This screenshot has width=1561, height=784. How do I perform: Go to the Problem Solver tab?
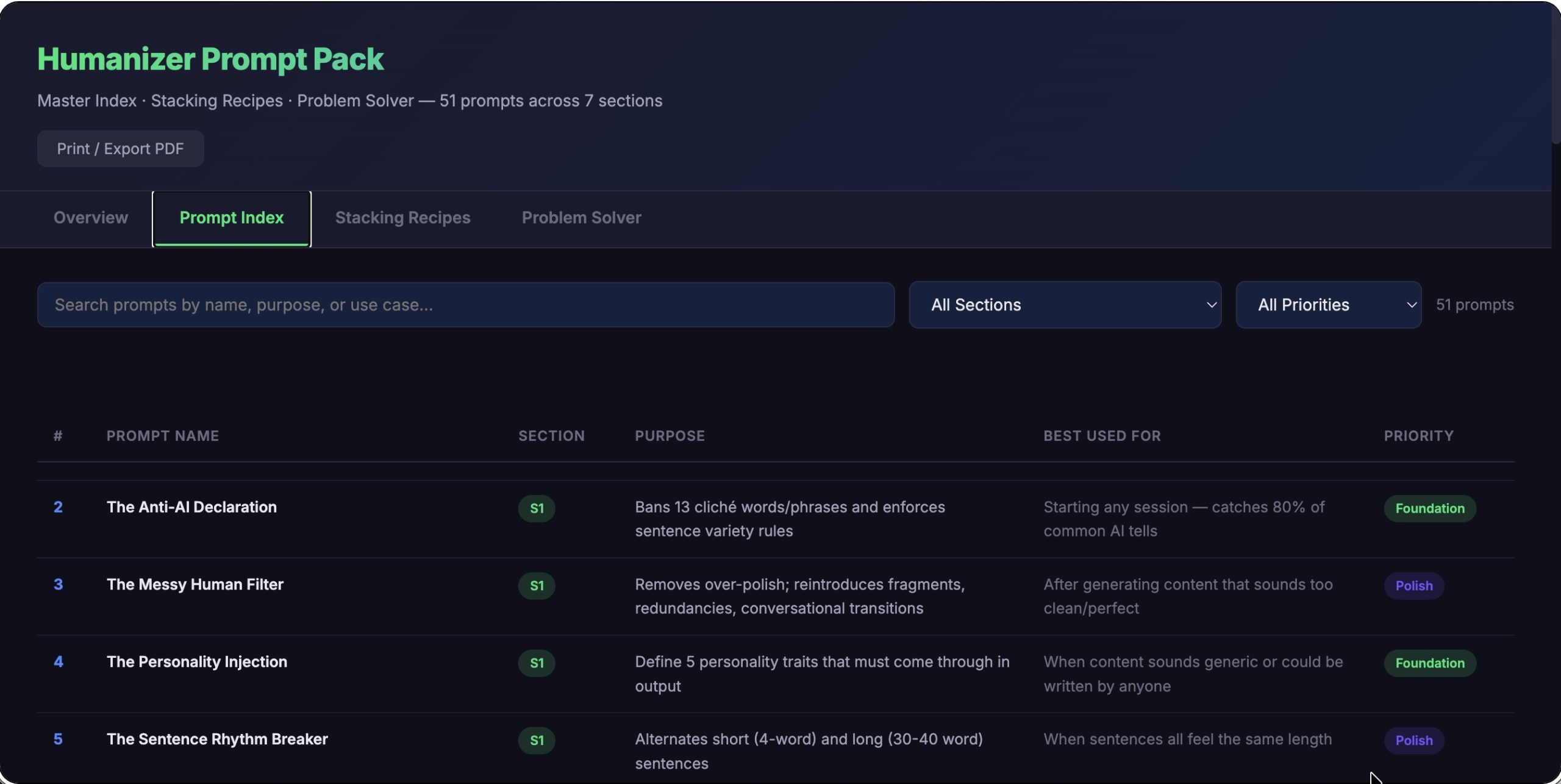(581, 218)
